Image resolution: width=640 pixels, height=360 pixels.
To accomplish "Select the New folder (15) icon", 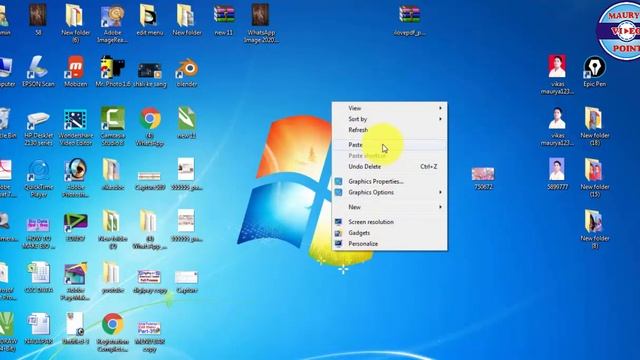I will tap(595, 178).
